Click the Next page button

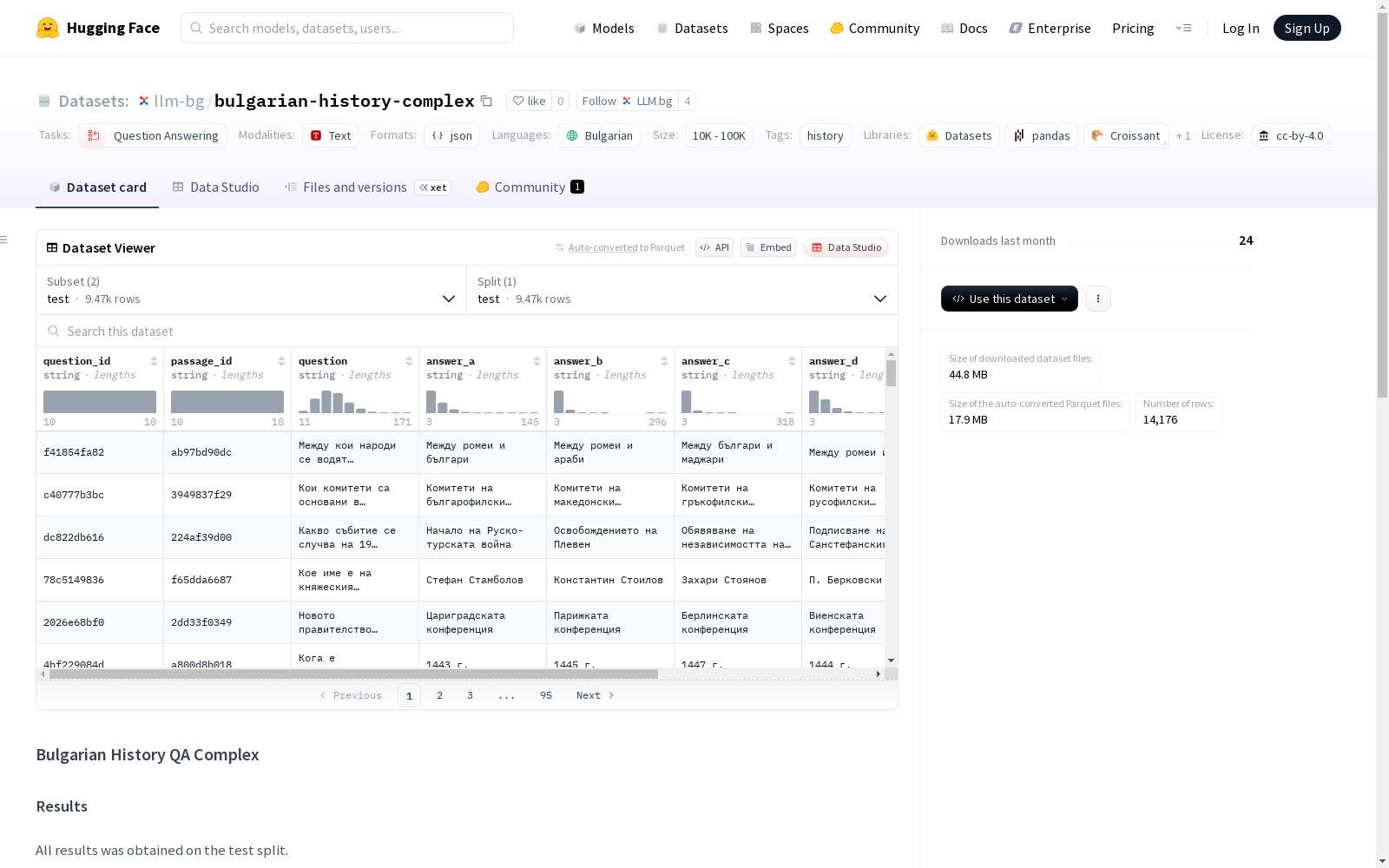[596, 695]
